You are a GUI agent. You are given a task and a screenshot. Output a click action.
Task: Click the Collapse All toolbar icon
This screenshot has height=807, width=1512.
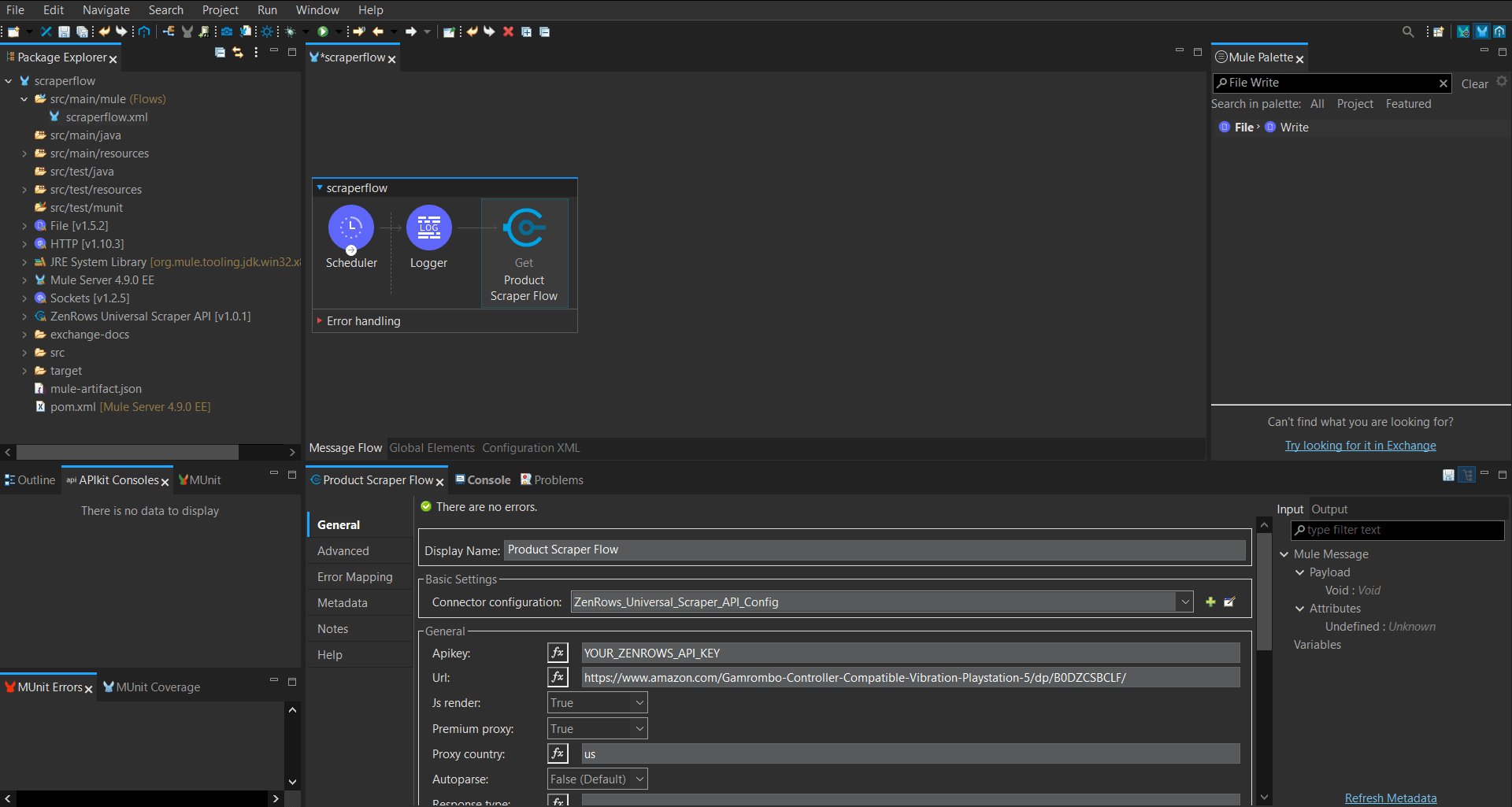[x=544, y=31]
